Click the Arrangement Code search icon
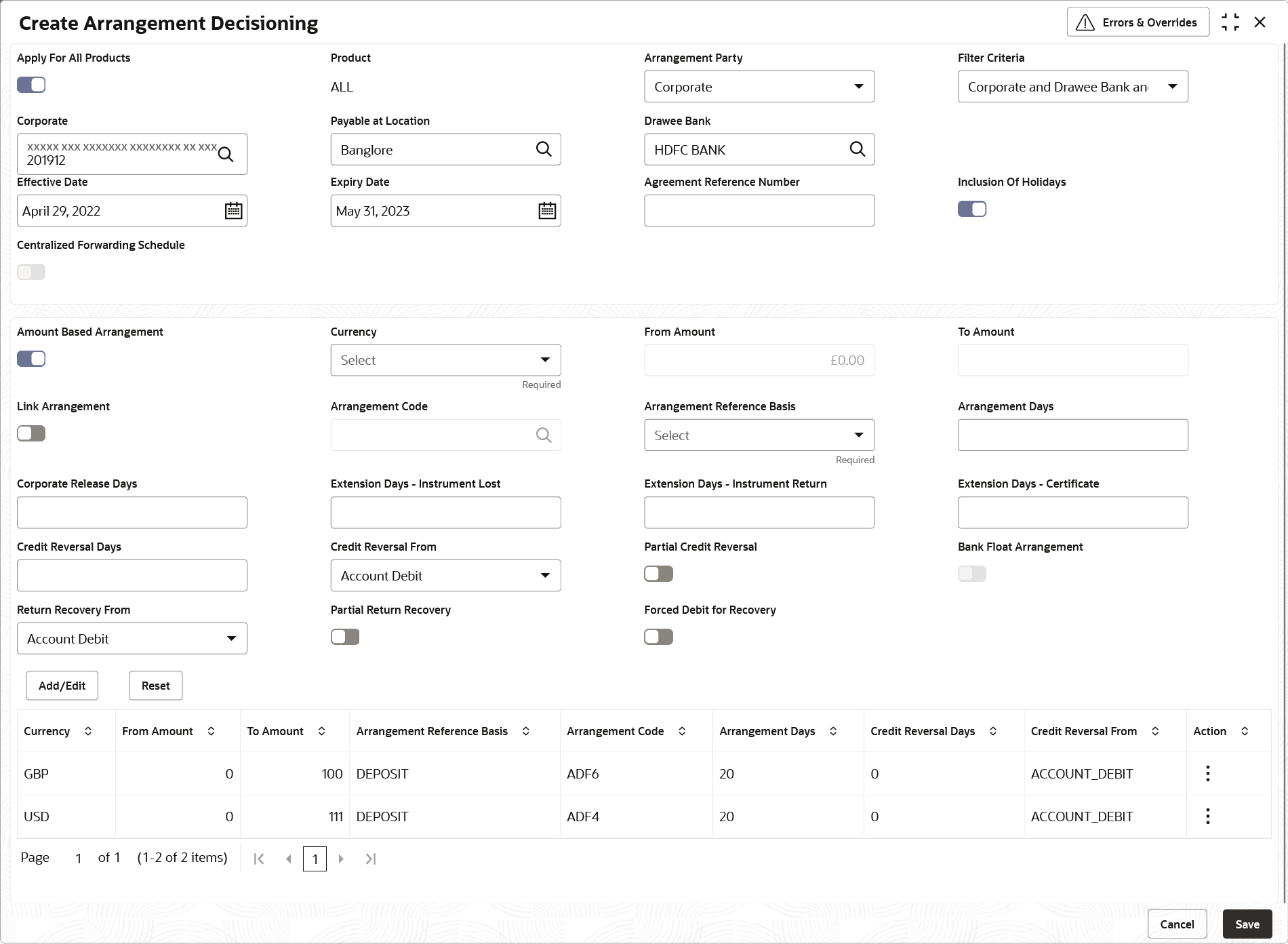This screenshot has height=944, width=1288. (x=544, y=435)
